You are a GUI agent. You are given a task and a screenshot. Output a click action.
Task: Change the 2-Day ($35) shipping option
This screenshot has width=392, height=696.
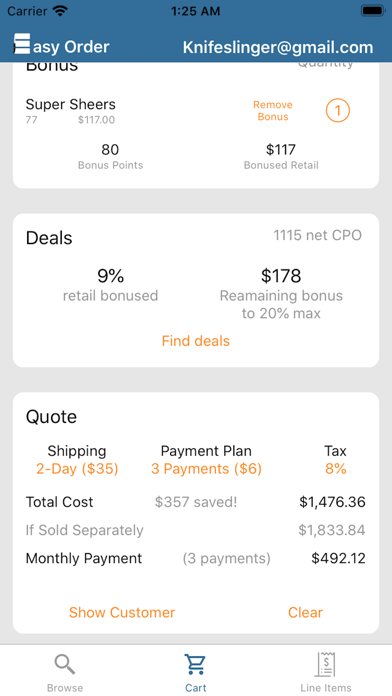[77, 469]
